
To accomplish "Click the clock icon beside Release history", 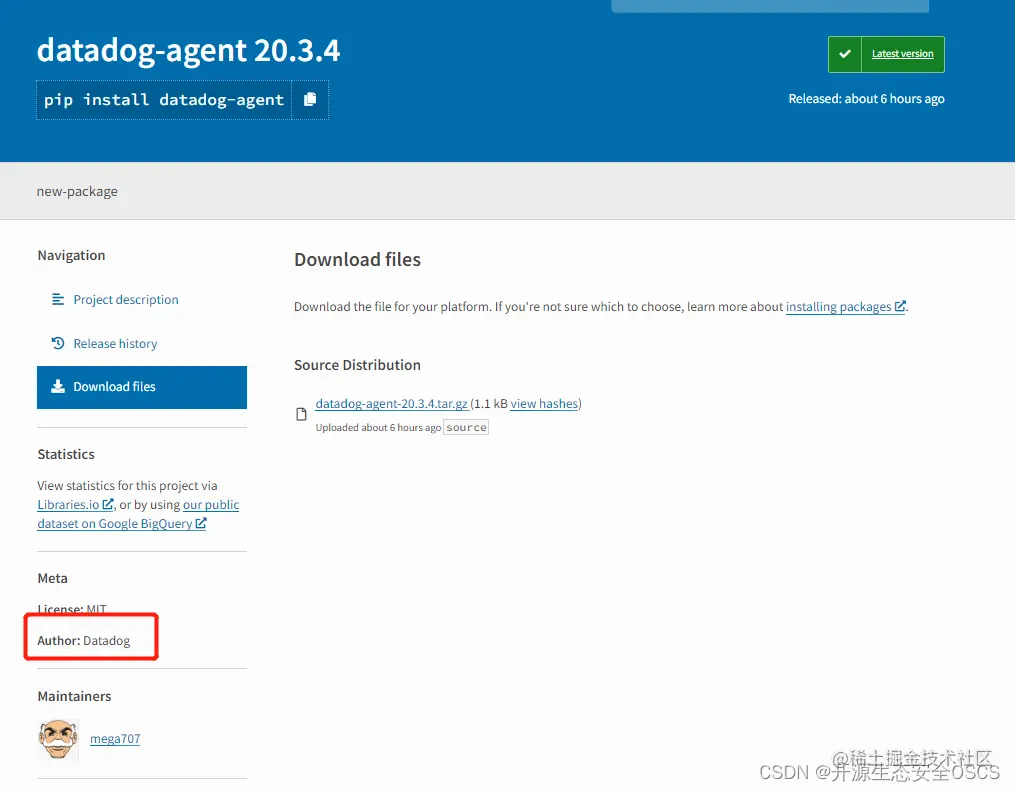I will click(x=58, y=343).
